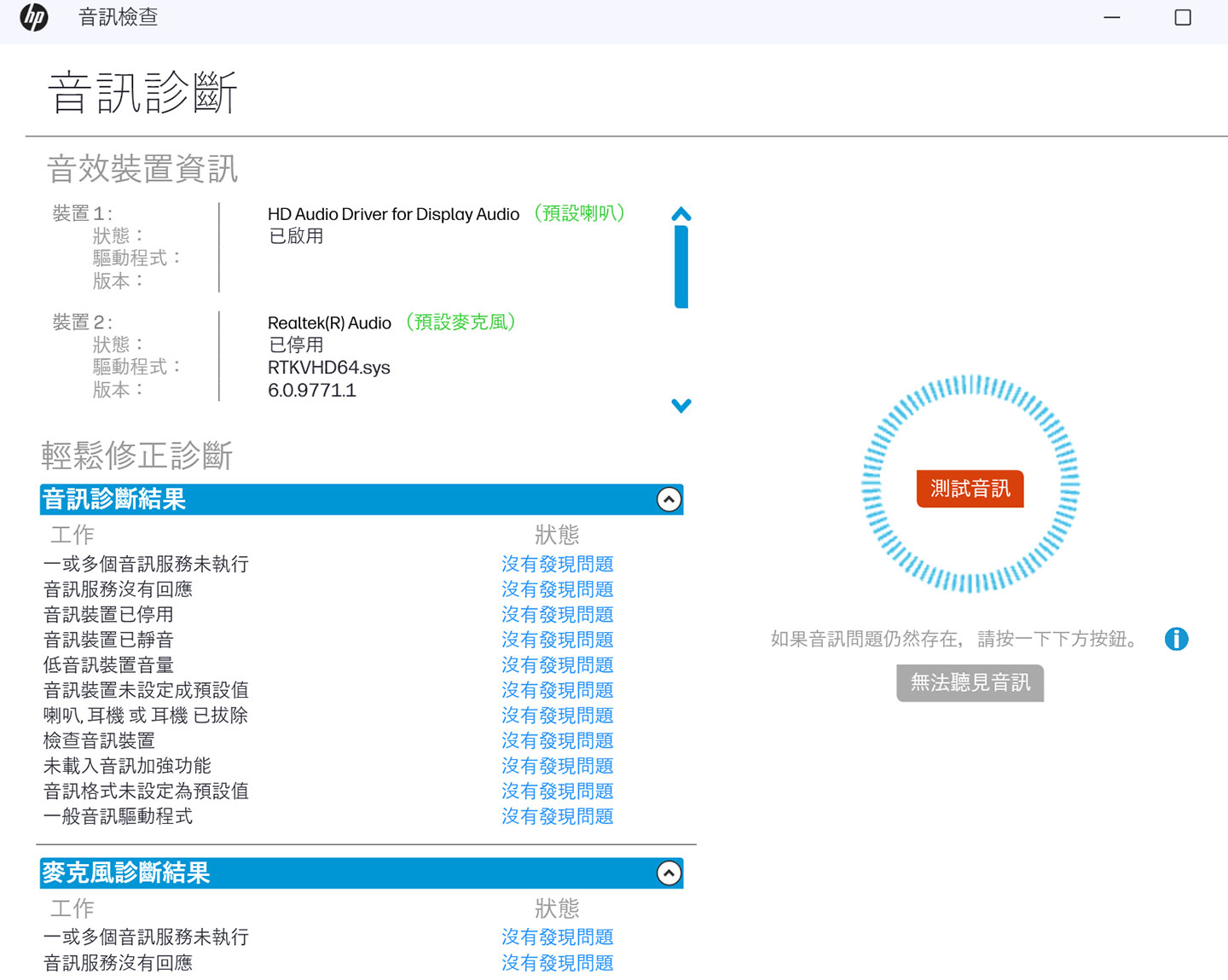Viewport: 1228px width, 980px height.
Task: Open 沒有發現問題 beside 低音訊裝置音量
Action: 557,664
